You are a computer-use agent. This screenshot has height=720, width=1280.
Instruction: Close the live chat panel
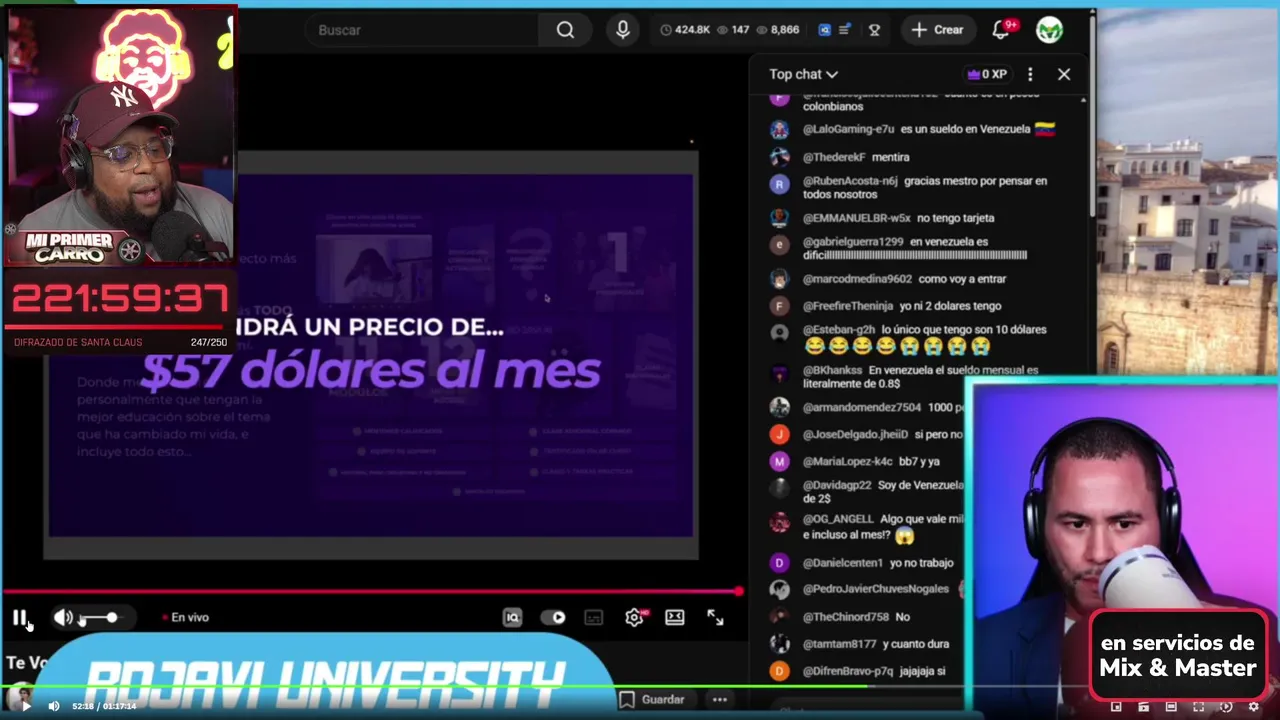tap(1064, 74)
